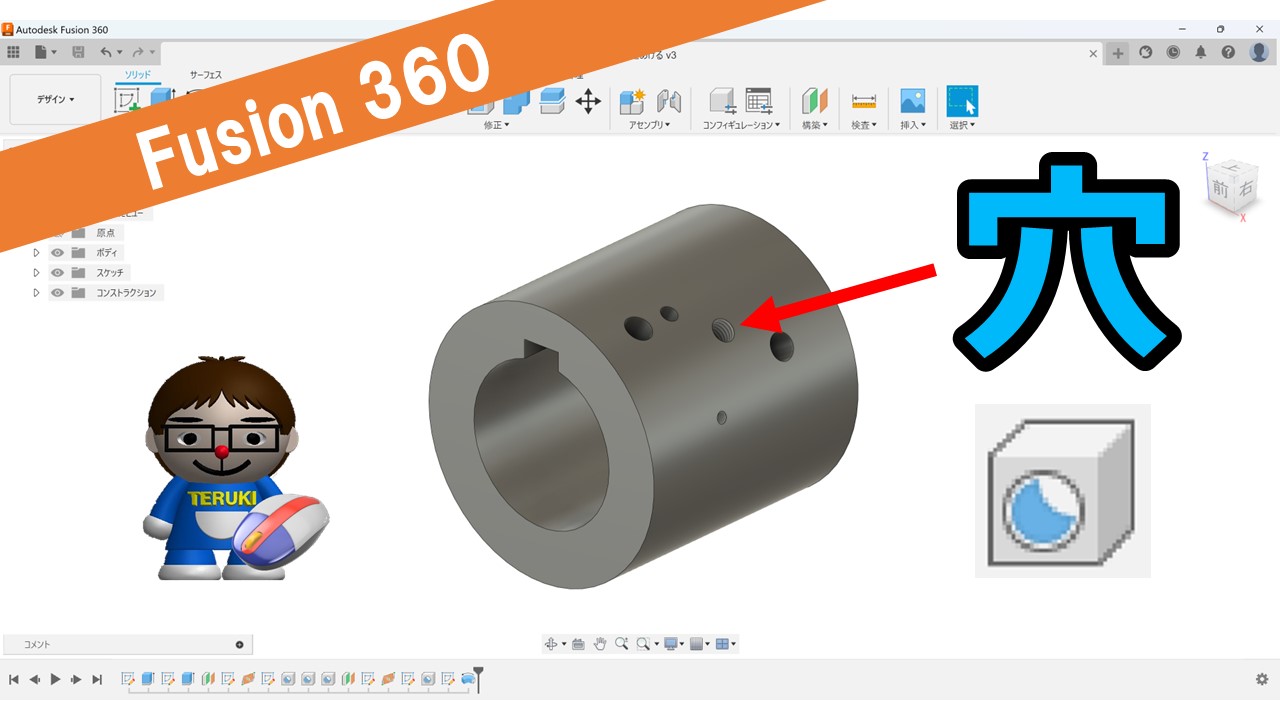1280x720 pixels.
Task: Open the 選択 dropdown menu
Action: [962, 125]
